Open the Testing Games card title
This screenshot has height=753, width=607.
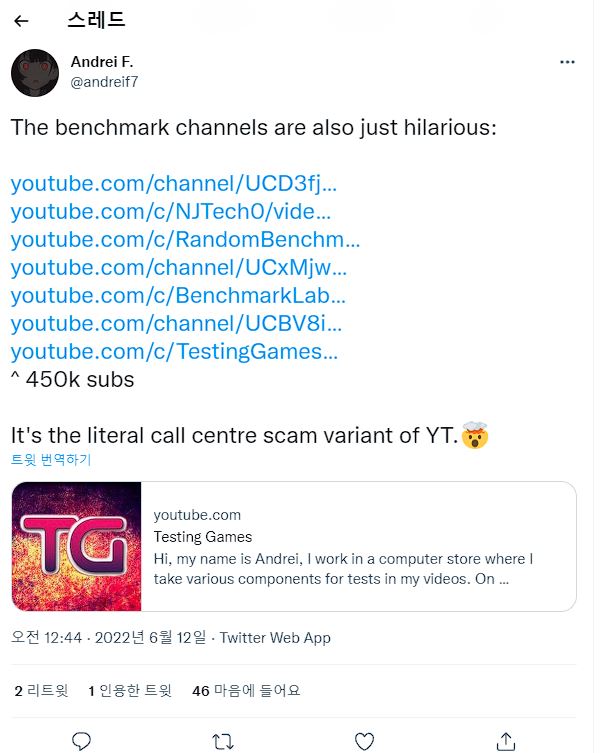[203, 537]
